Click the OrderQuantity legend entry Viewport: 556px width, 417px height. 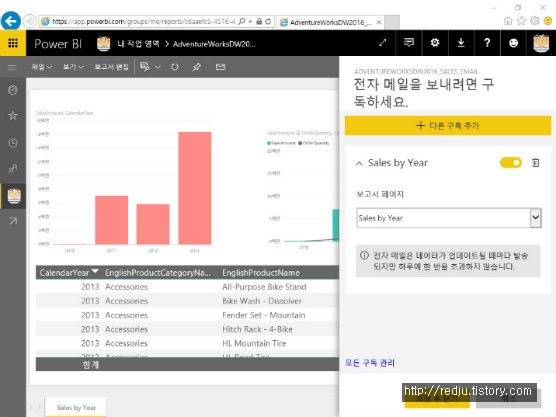[314, 143]
